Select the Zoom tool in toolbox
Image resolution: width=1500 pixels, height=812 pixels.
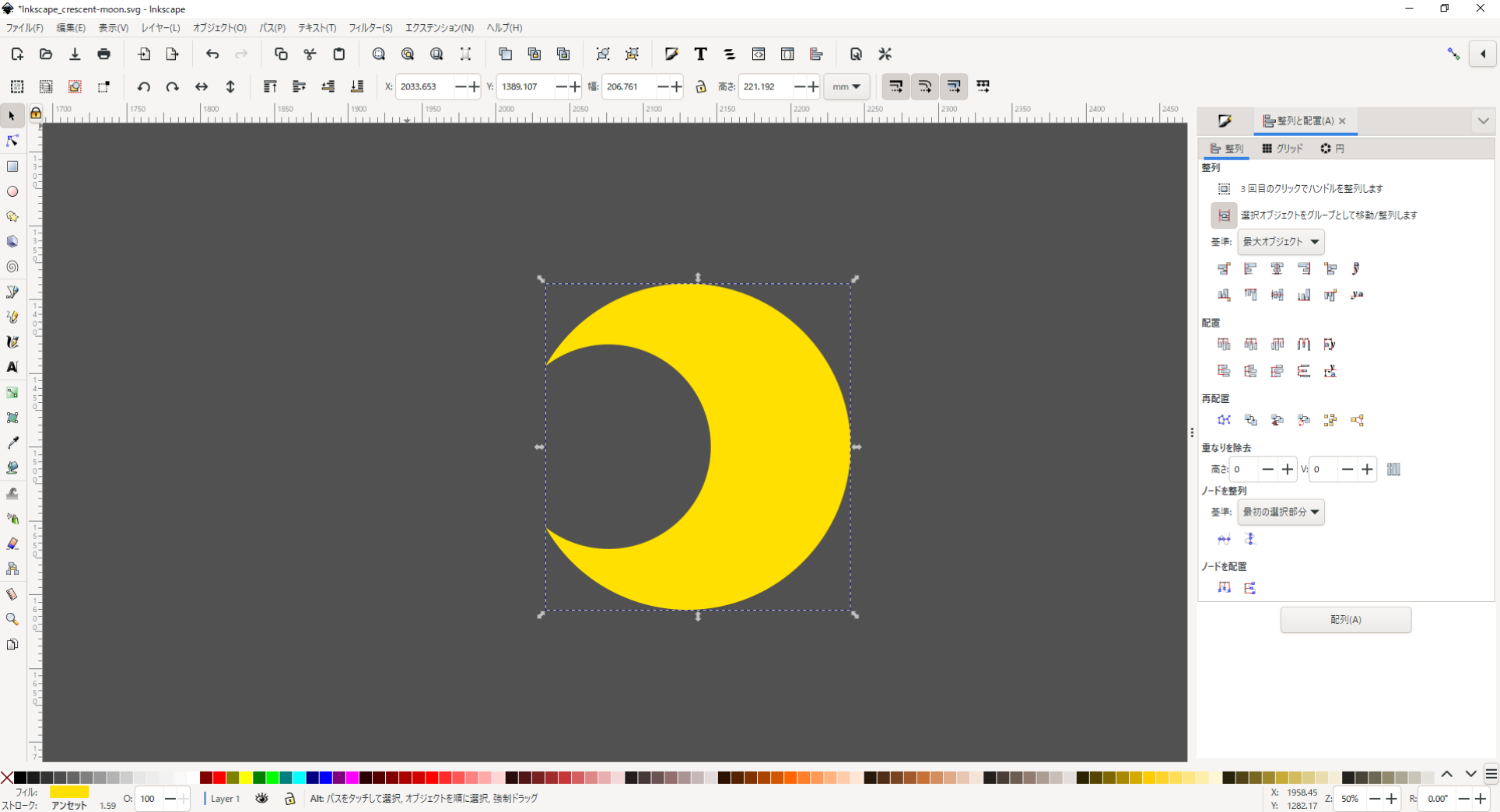tap(12, 619)
